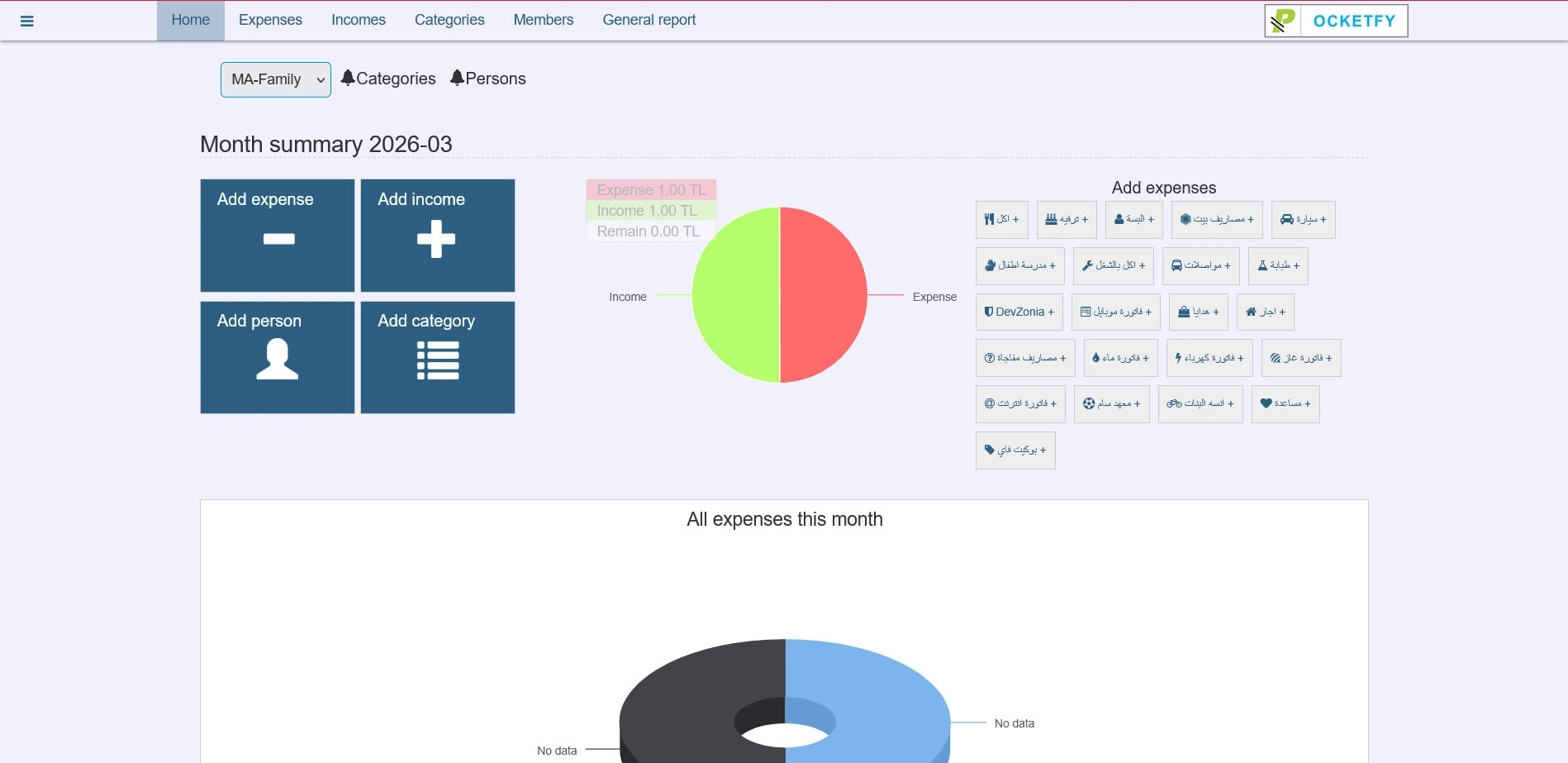Viewport: 1568px width, 763px height.
Task: Click the Add income tile
Action: coord(437,236)
